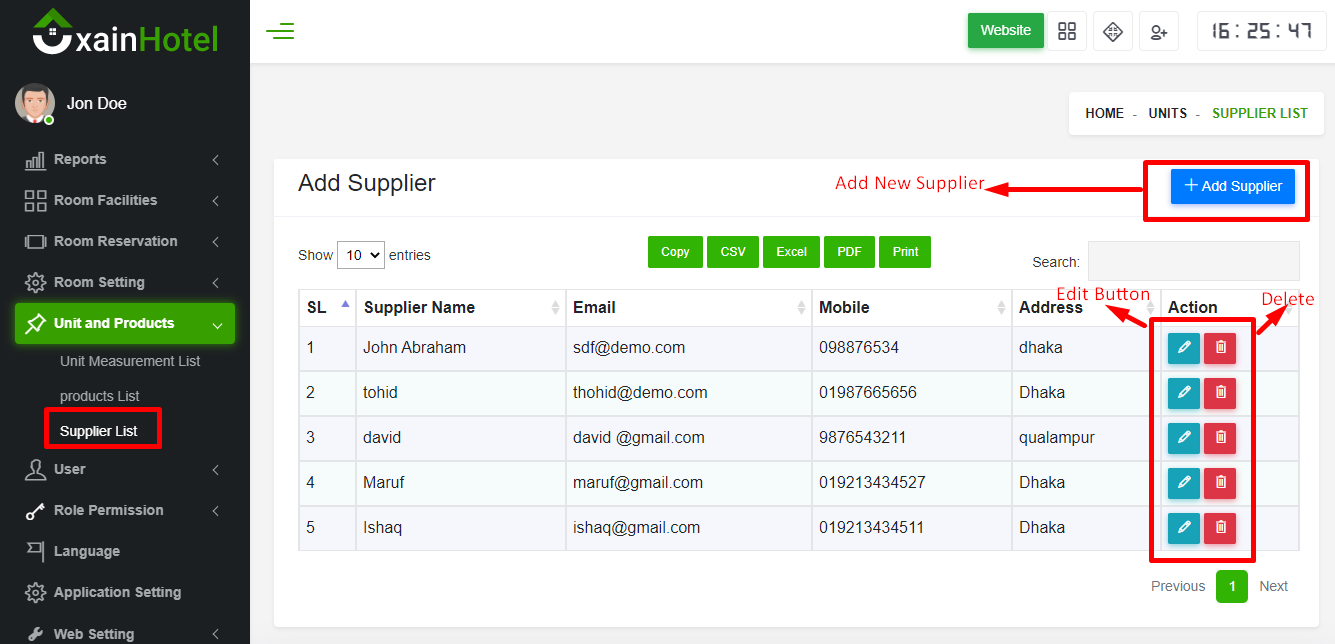The width and height of the screenshot is (1335, 644).
Task: Delete supplier tohid using trash icon
Action: click(1220, 393)
